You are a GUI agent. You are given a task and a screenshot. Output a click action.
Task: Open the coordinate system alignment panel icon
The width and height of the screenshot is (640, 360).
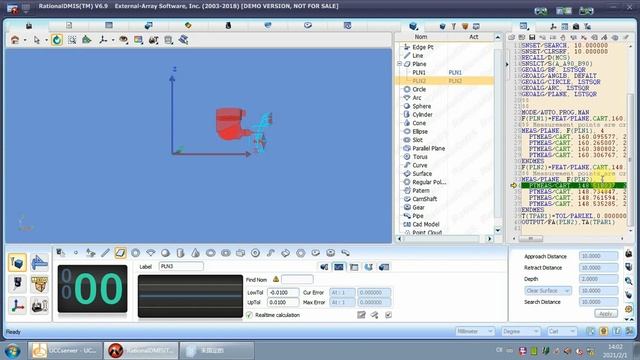17,305
